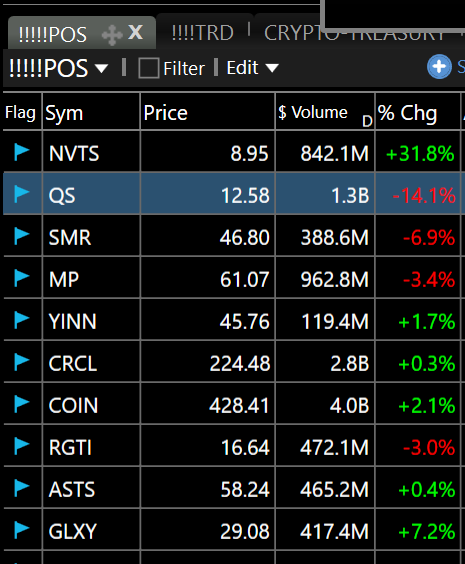Select the GLXY symbol cell
Screen dimensions: 465x564
click(x=91, y=530)
